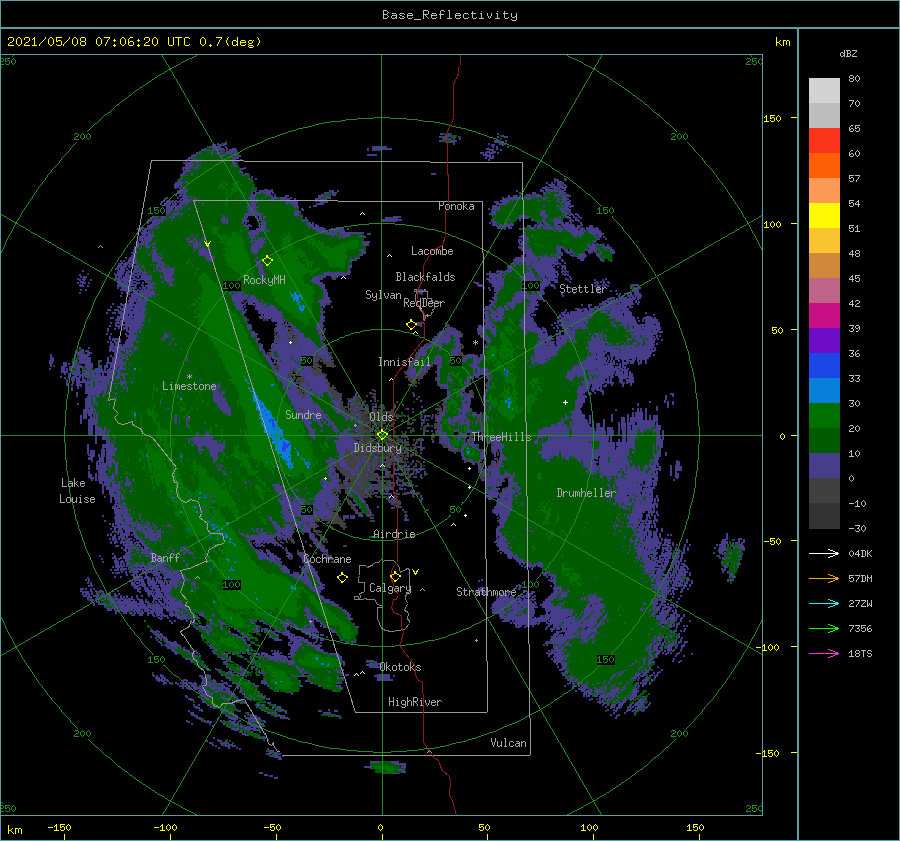Select the yellow radar-site diamond between Olds and Didsbury
Viewport: 900px width, 841px height.
click(382, 435)
